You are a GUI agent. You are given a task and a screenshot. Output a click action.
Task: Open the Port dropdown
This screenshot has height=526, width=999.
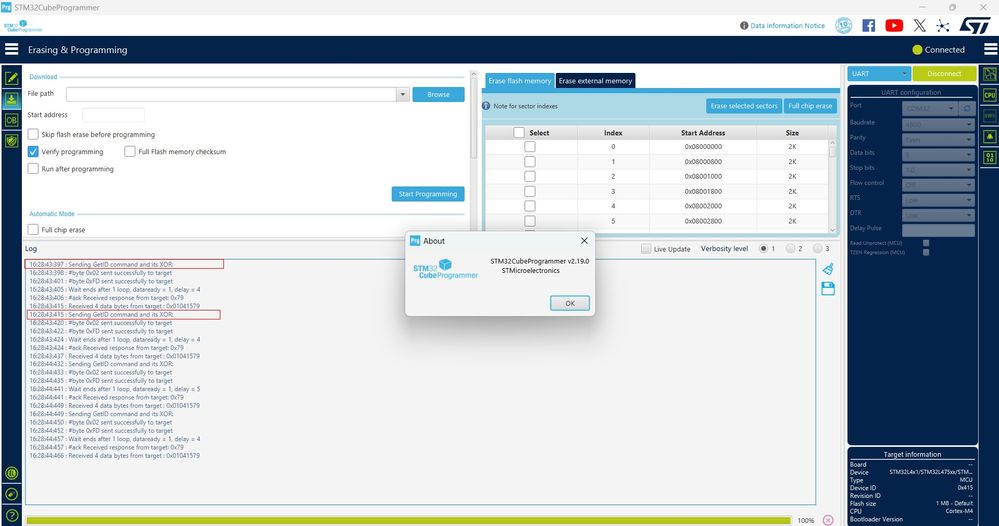931,108
